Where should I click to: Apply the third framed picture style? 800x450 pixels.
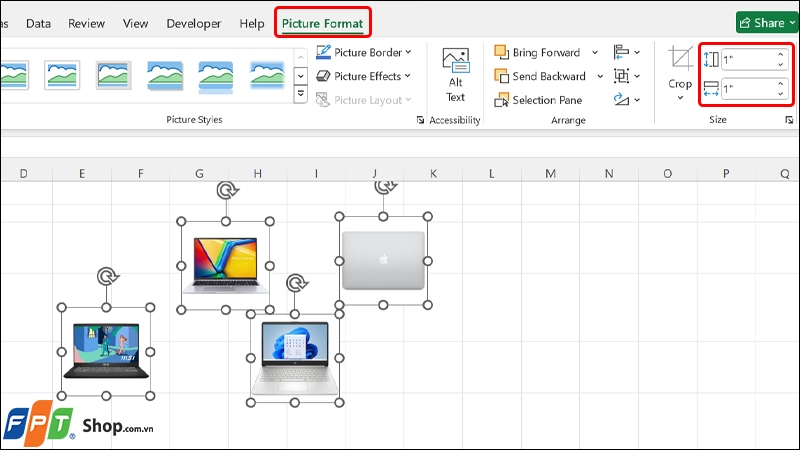(x=113, y=75)
